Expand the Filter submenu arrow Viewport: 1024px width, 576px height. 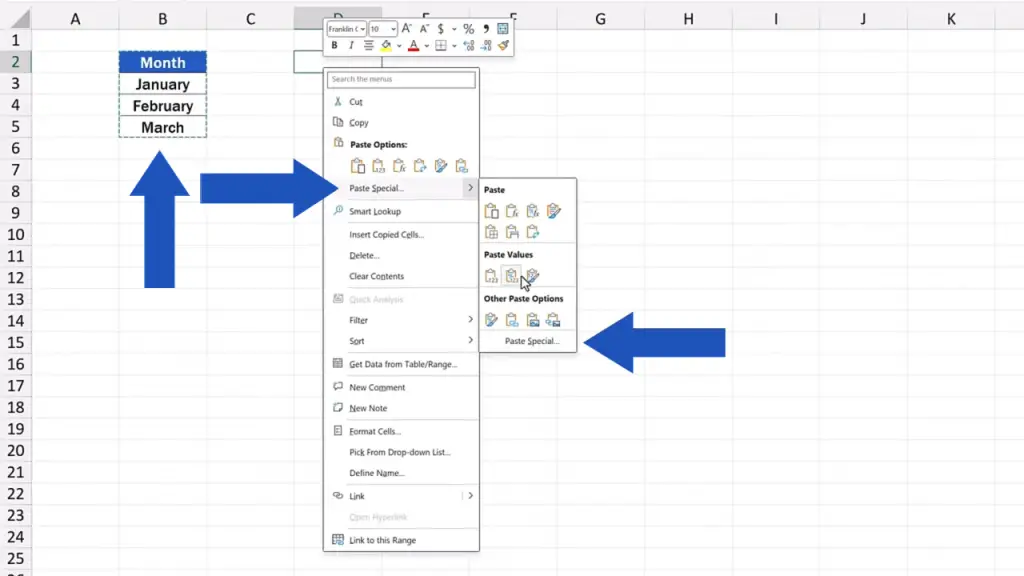click(470, 319)
